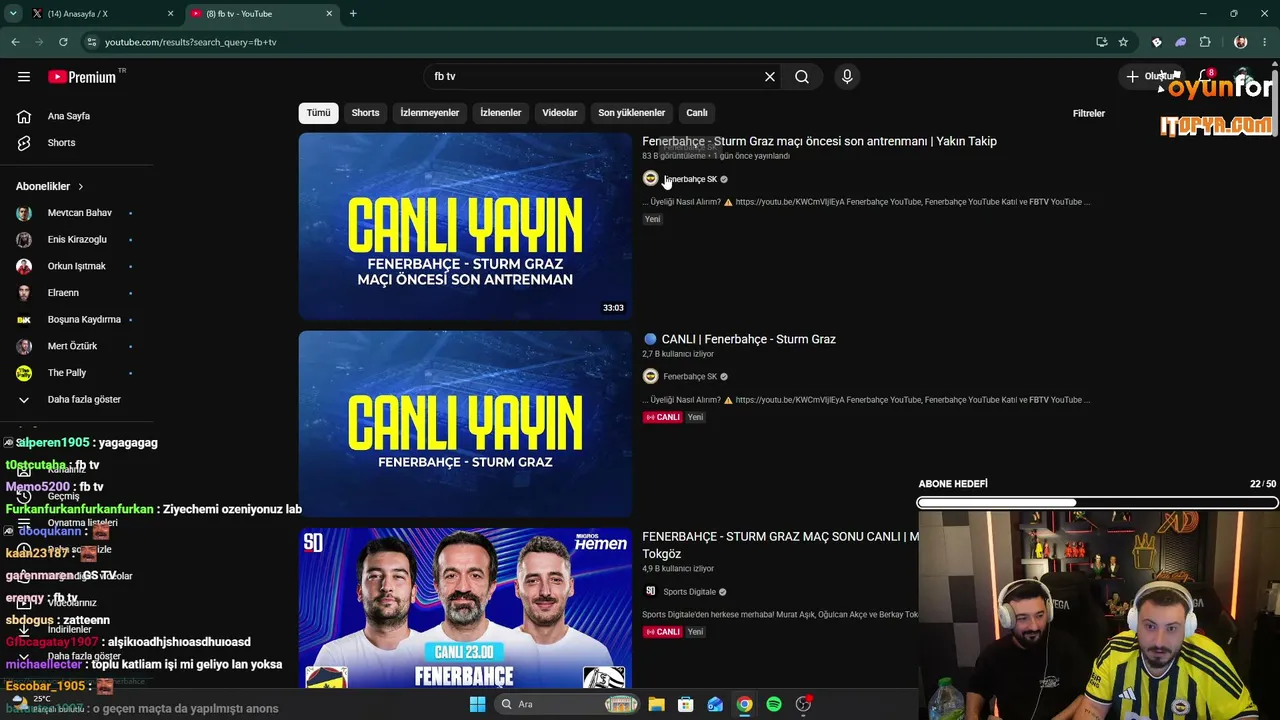The image size is (1280, 720).
Task: Select the Videolar filter chip
Action: pyautogui.click(x=560, y=113)
